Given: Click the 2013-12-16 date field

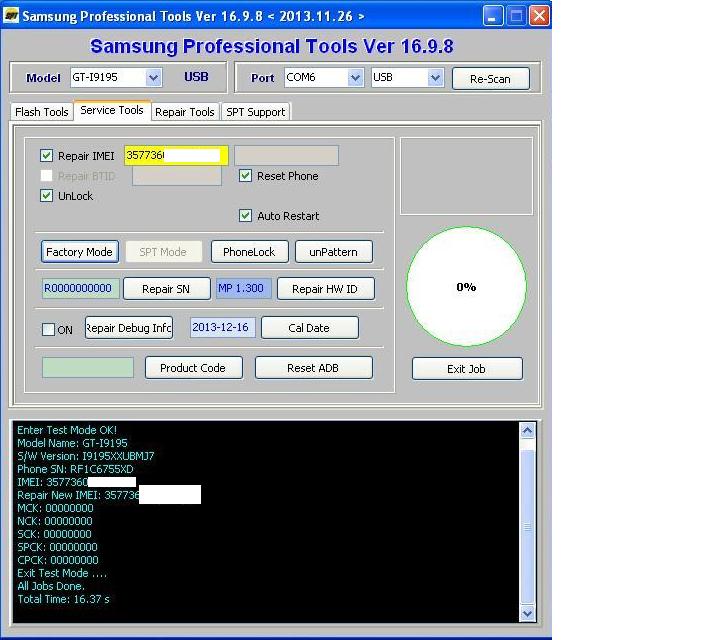Looking at the screenshot, I should 222,327.
